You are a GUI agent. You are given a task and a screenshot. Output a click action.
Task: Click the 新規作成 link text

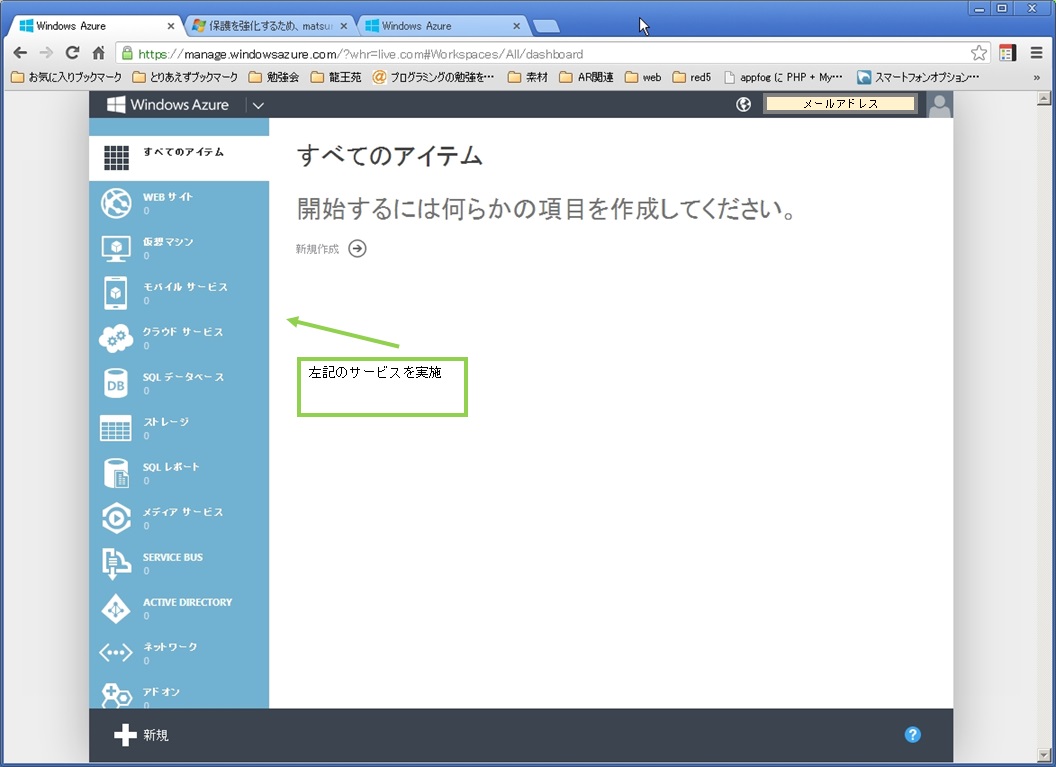317,249
